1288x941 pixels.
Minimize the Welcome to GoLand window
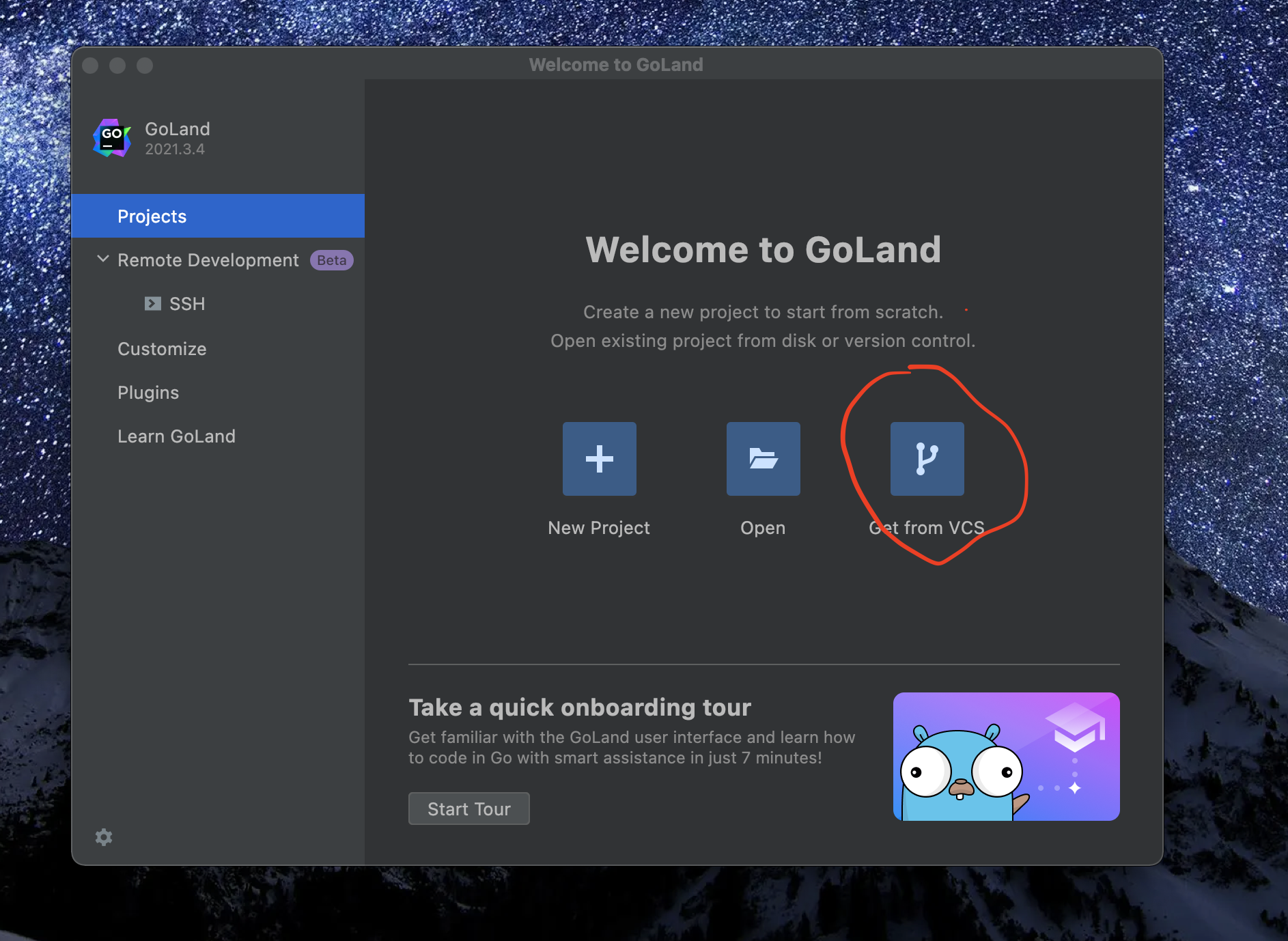[117, 66]
